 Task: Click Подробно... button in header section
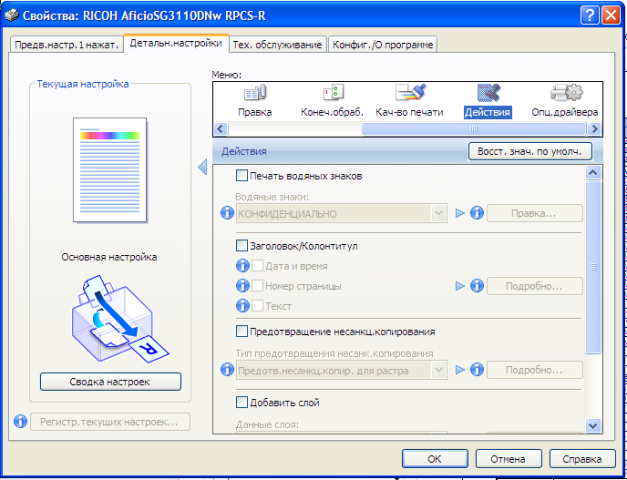coord(534,286)
